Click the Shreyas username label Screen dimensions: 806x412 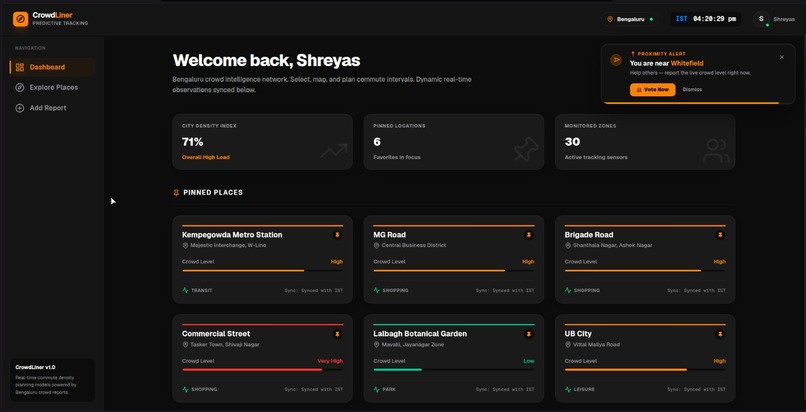[x=784, y=19]
